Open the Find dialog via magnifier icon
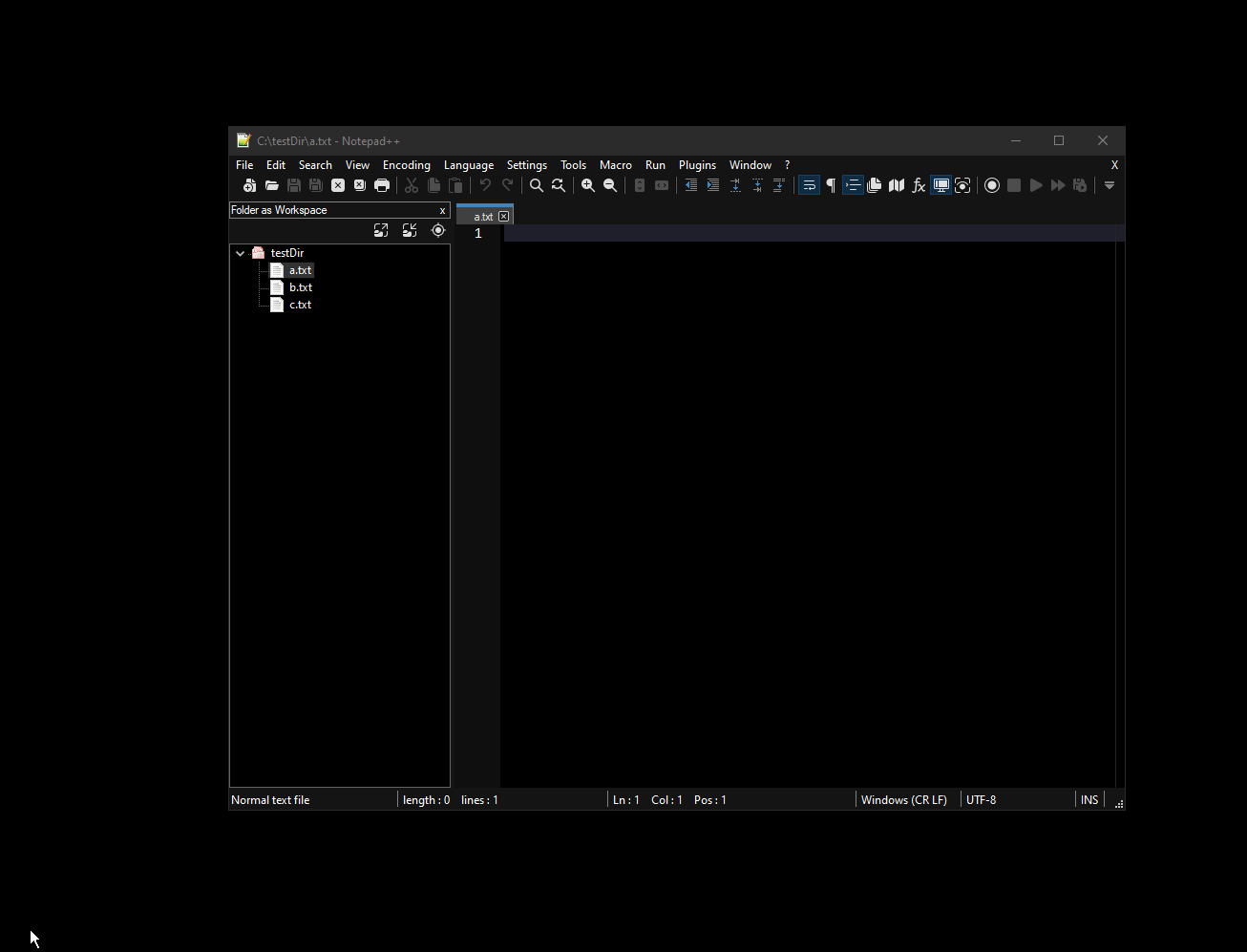 pos(536,185)
